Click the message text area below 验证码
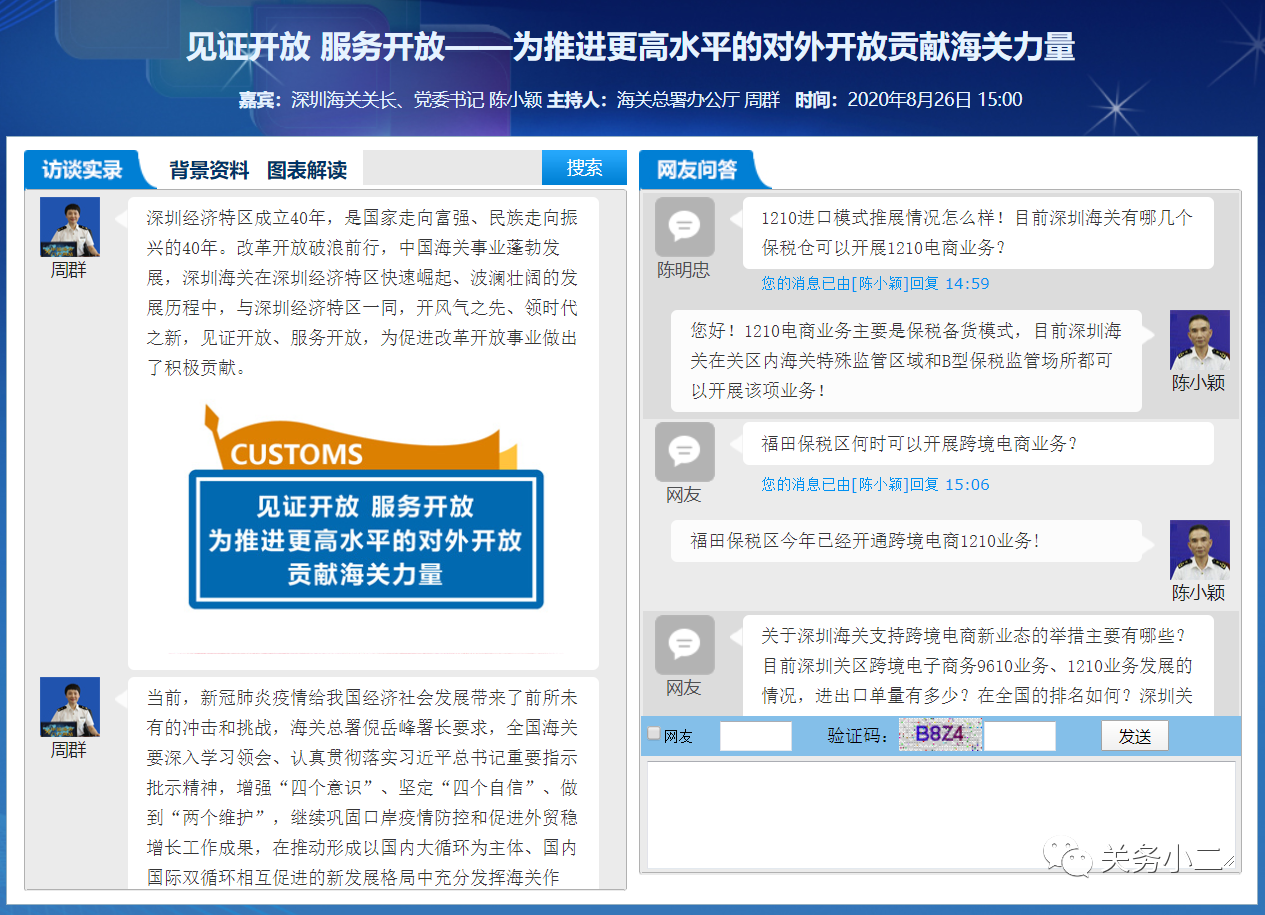 coord(941,815)
